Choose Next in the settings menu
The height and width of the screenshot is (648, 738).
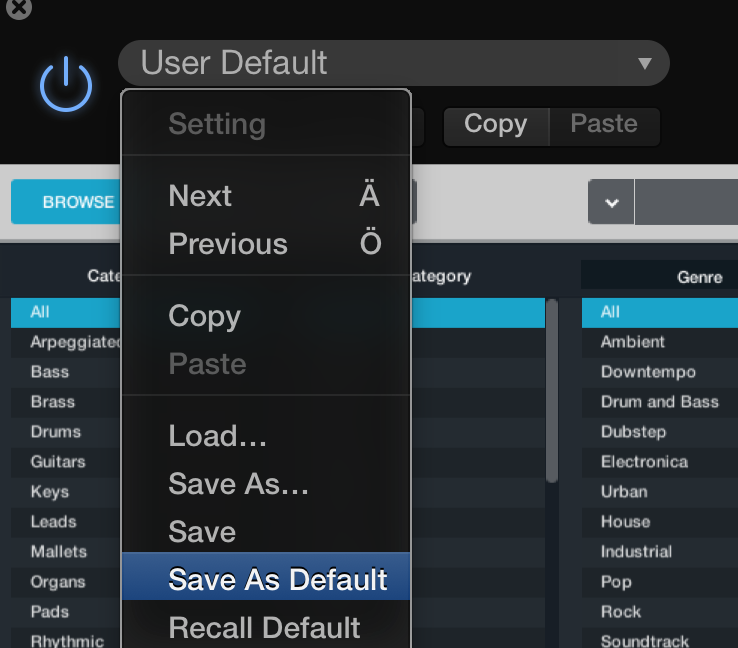pos(200,196)
